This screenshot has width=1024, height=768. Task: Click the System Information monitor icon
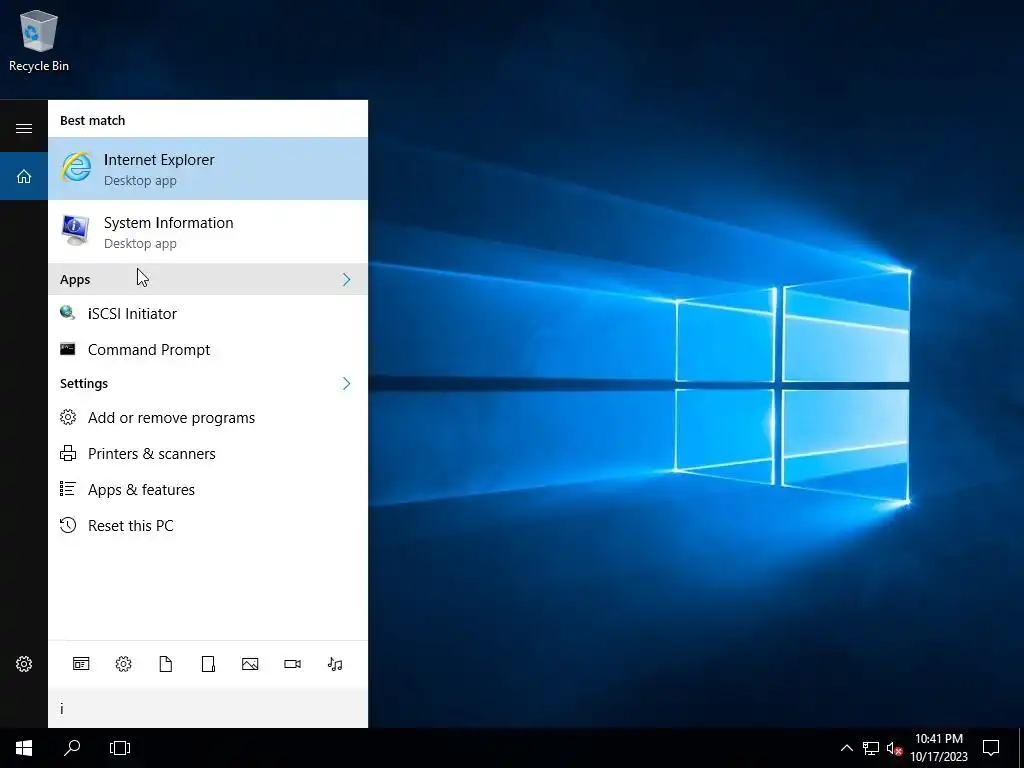coord(75,230)
